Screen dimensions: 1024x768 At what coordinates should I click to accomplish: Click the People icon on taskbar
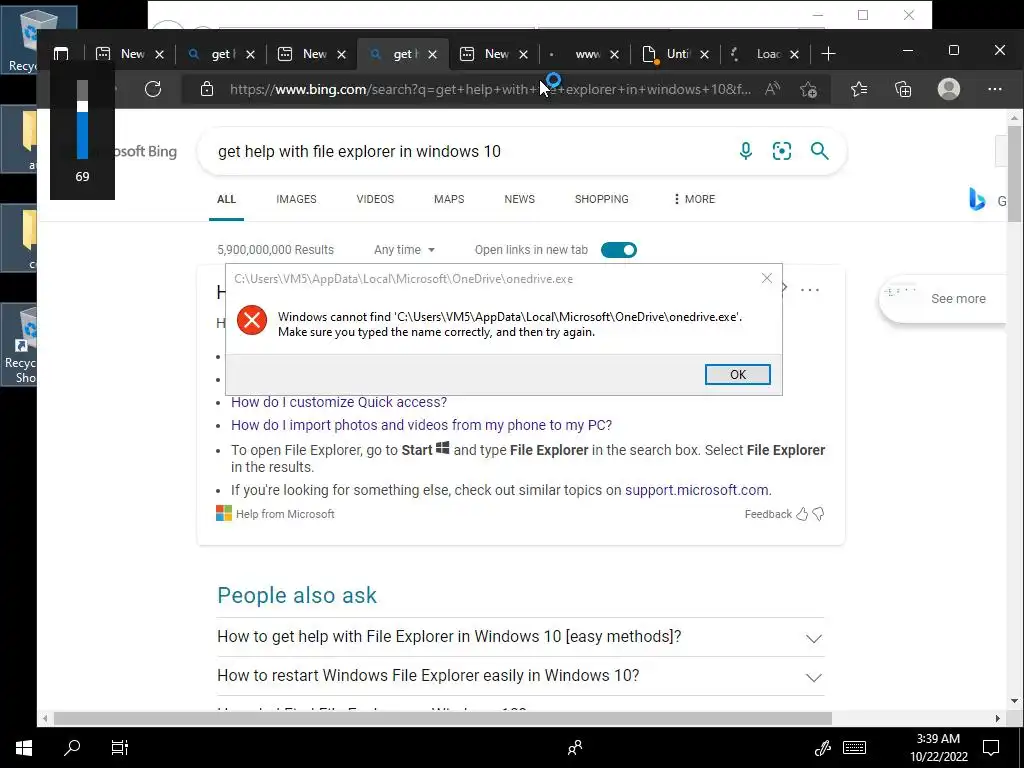pyautogui.click(x=575, y=748)
